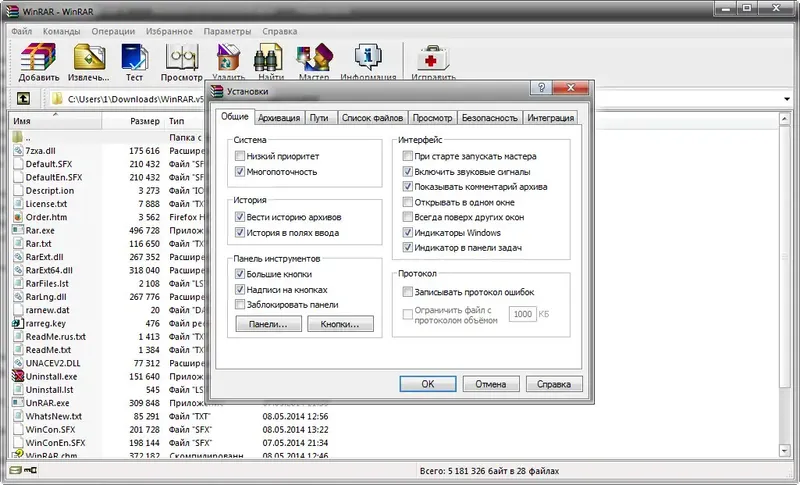This screenshot has width=800, height=485.
Task: Click the Справка button in dialog
Action: [x=554, y=384]
